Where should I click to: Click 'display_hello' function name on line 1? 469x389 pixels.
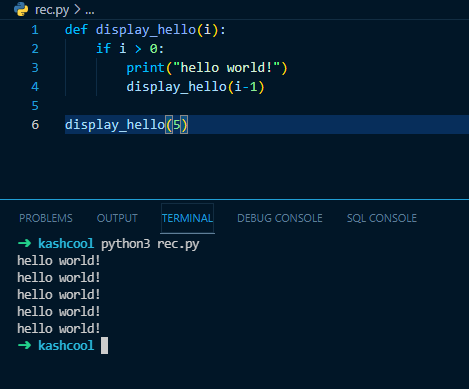tap(146, 30)
